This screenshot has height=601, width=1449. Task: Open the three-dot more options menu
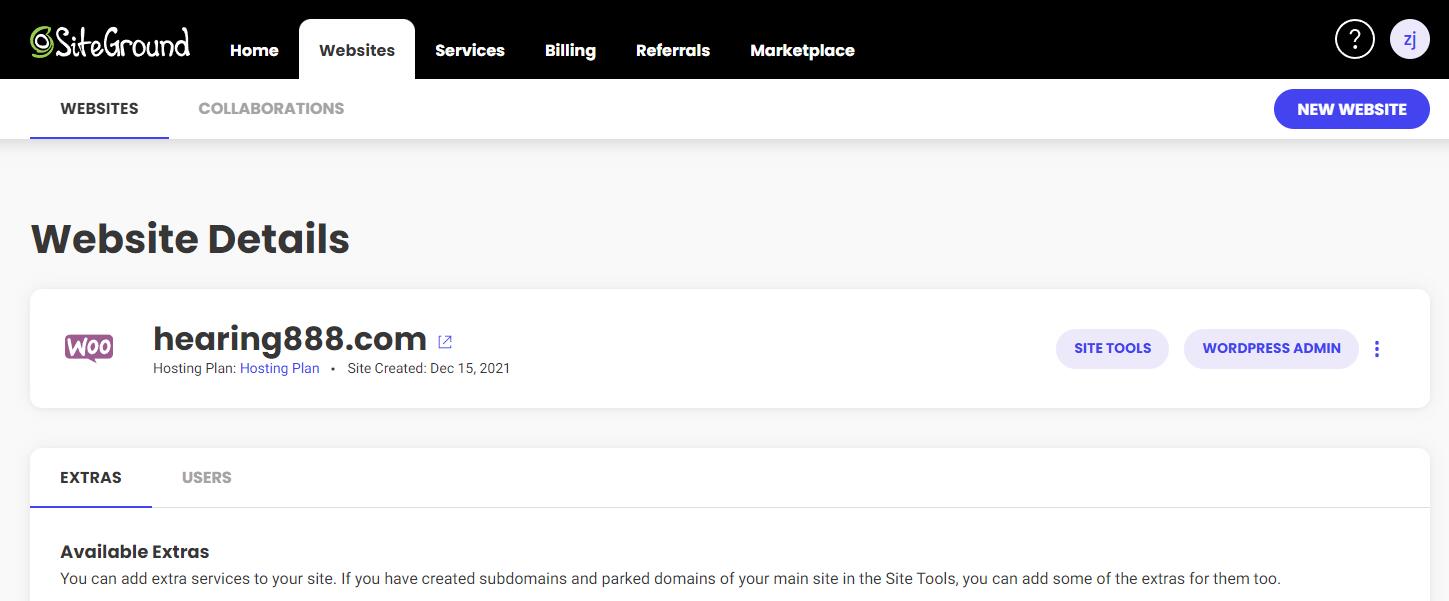[x=1377, y=349]
